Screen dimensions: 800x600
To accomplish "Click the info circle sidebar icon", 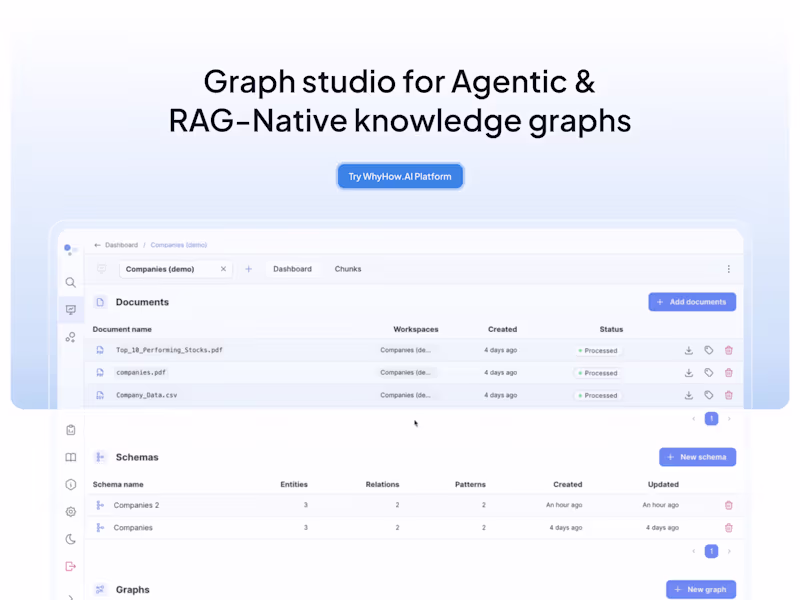I will click(70, 484).
